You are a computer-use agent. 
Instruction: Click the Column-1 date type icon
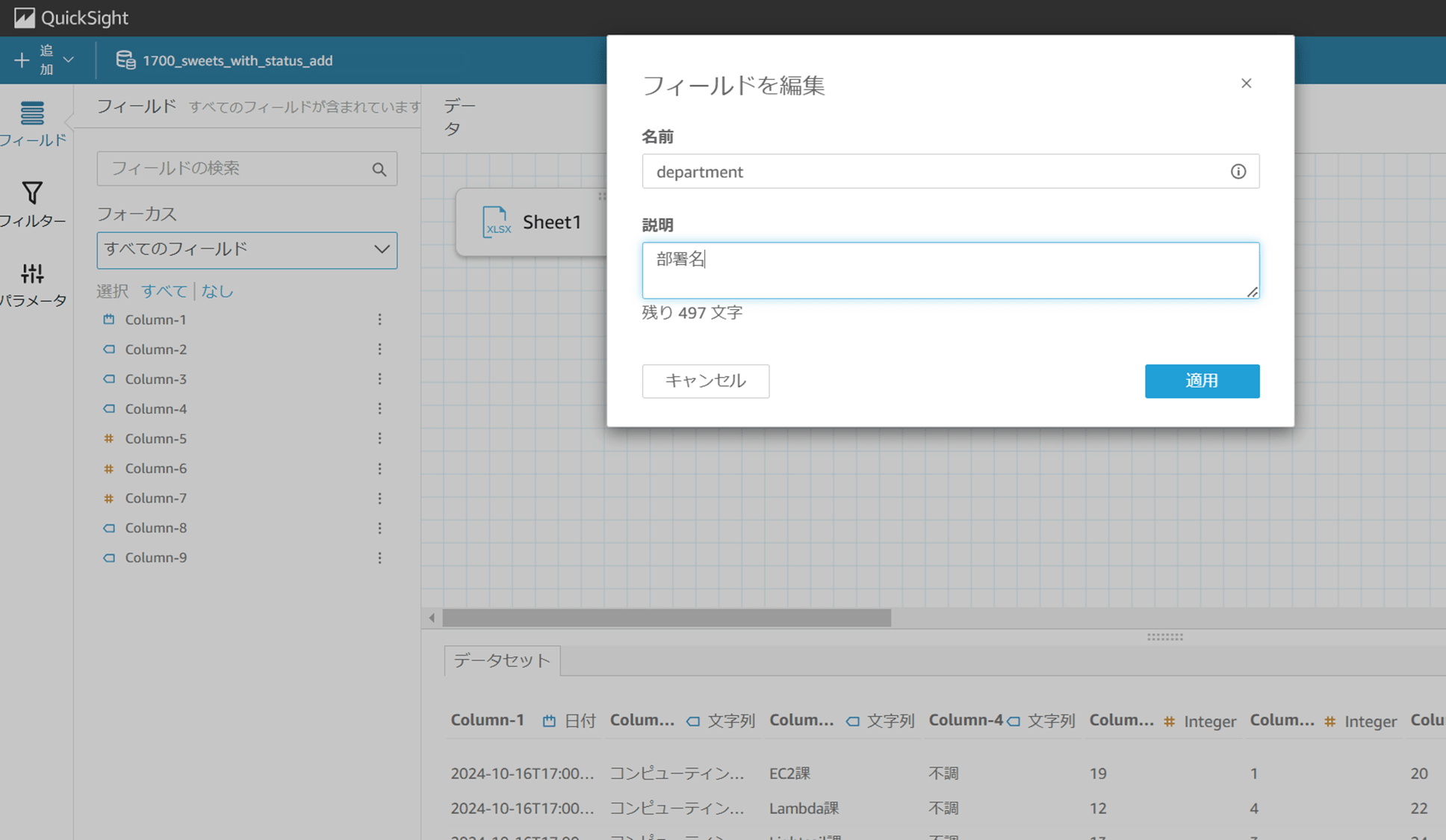tap(109, 320)
